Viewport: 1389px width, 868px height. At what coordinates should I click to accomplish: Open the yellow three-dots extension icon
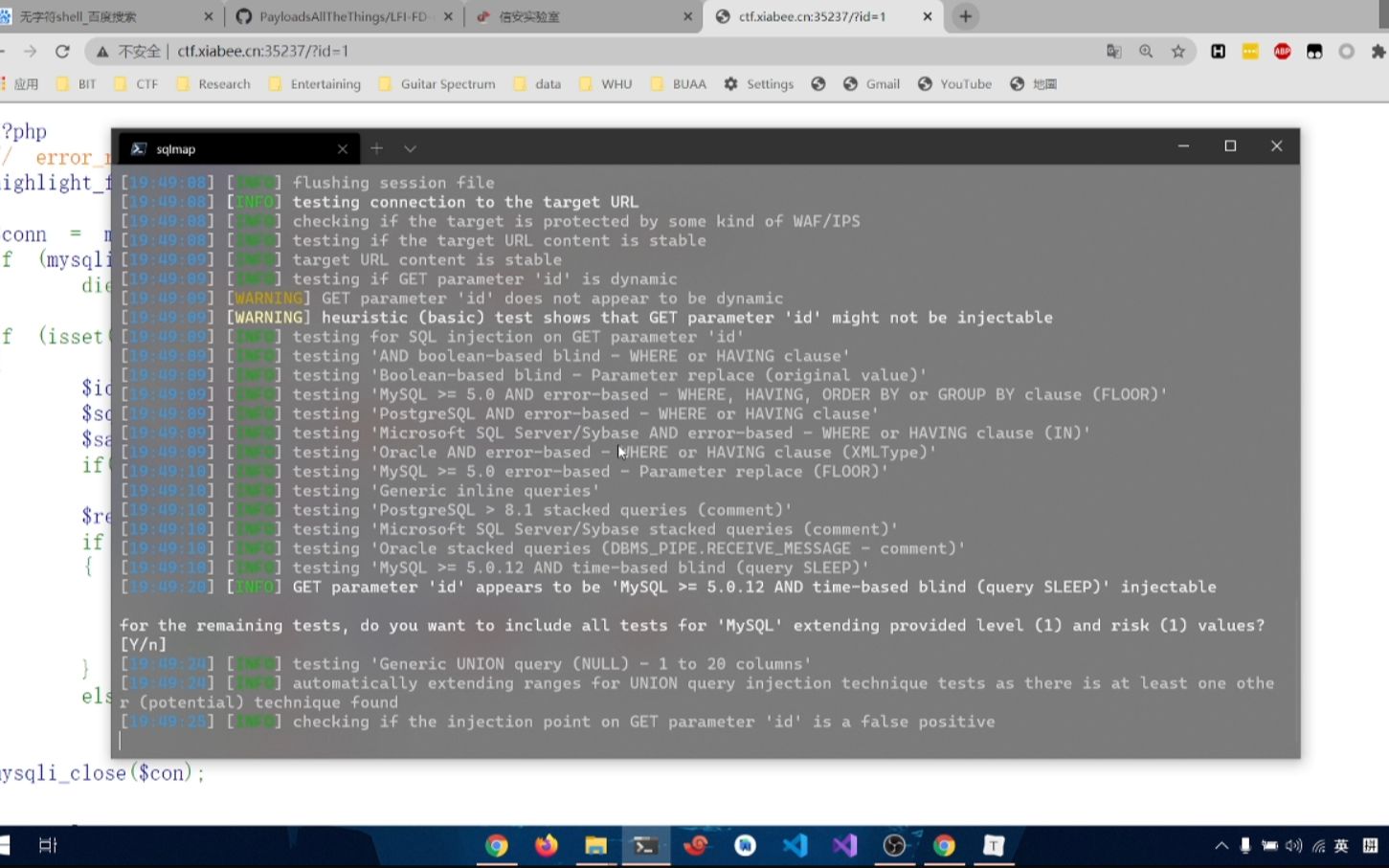(x=1250, y=52)
